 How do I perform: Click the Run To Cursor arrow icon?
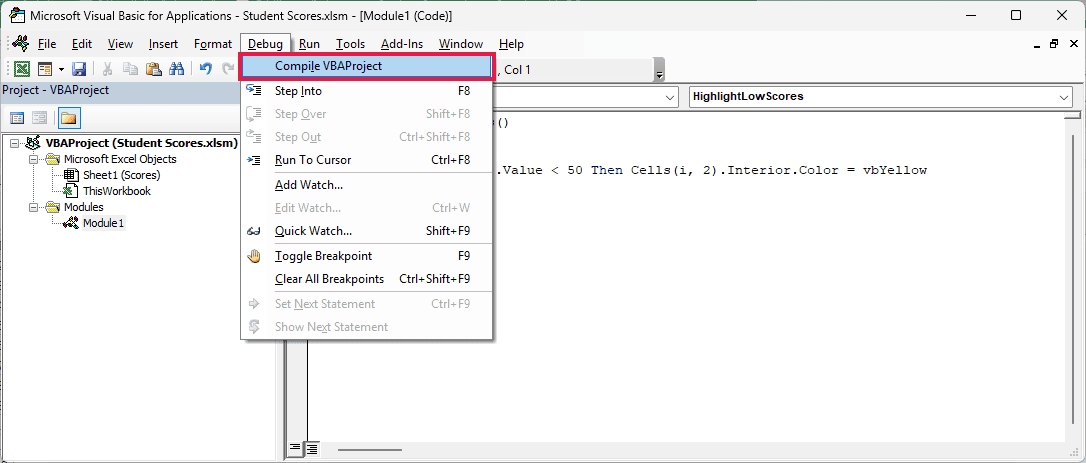click(254, 160)
